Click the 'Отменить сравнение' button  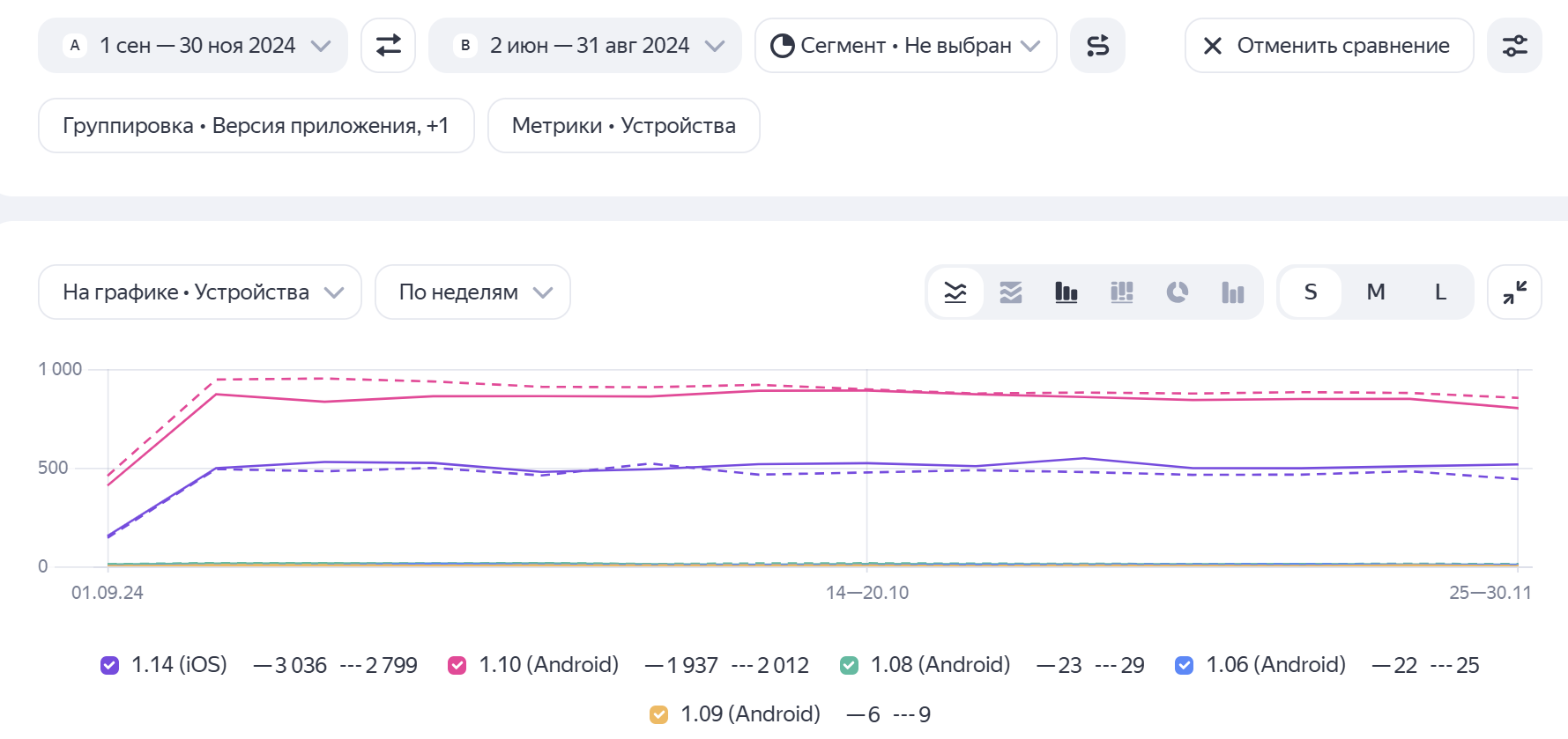pos(1328,46)
